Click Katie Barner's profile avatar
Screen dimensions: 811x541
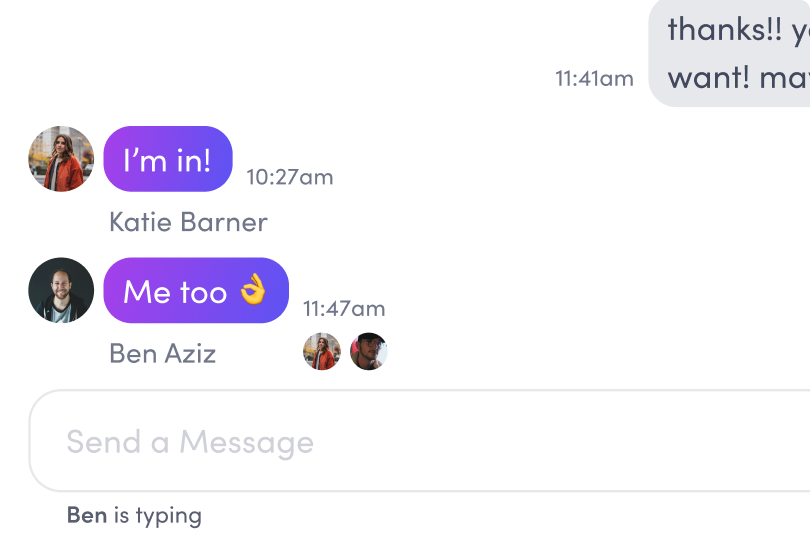(x=61, y=158)
